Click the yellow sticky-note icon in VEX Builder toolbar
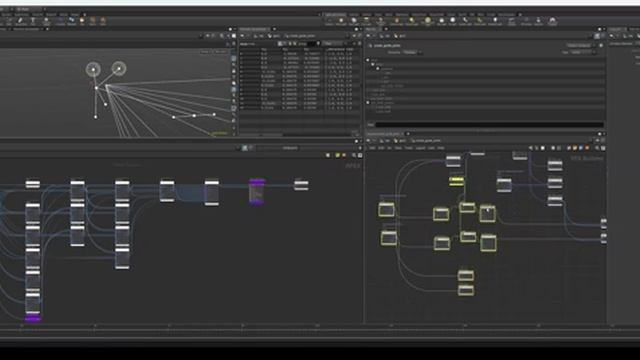This screenshot has width=640, height=360. pos(575,148)
